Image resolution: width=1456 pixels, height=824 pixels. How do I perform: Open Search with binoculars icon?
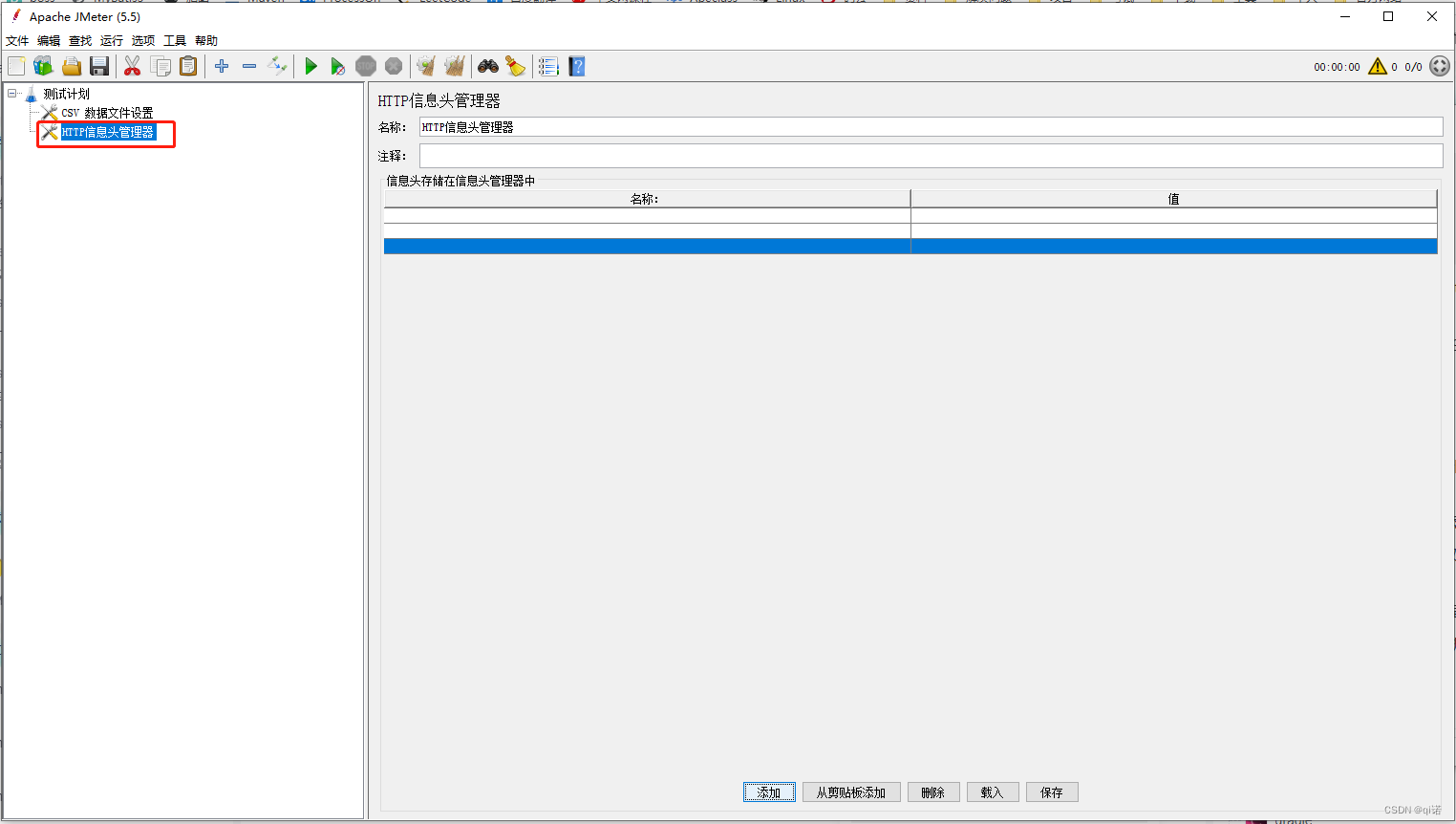pos(488,66)
